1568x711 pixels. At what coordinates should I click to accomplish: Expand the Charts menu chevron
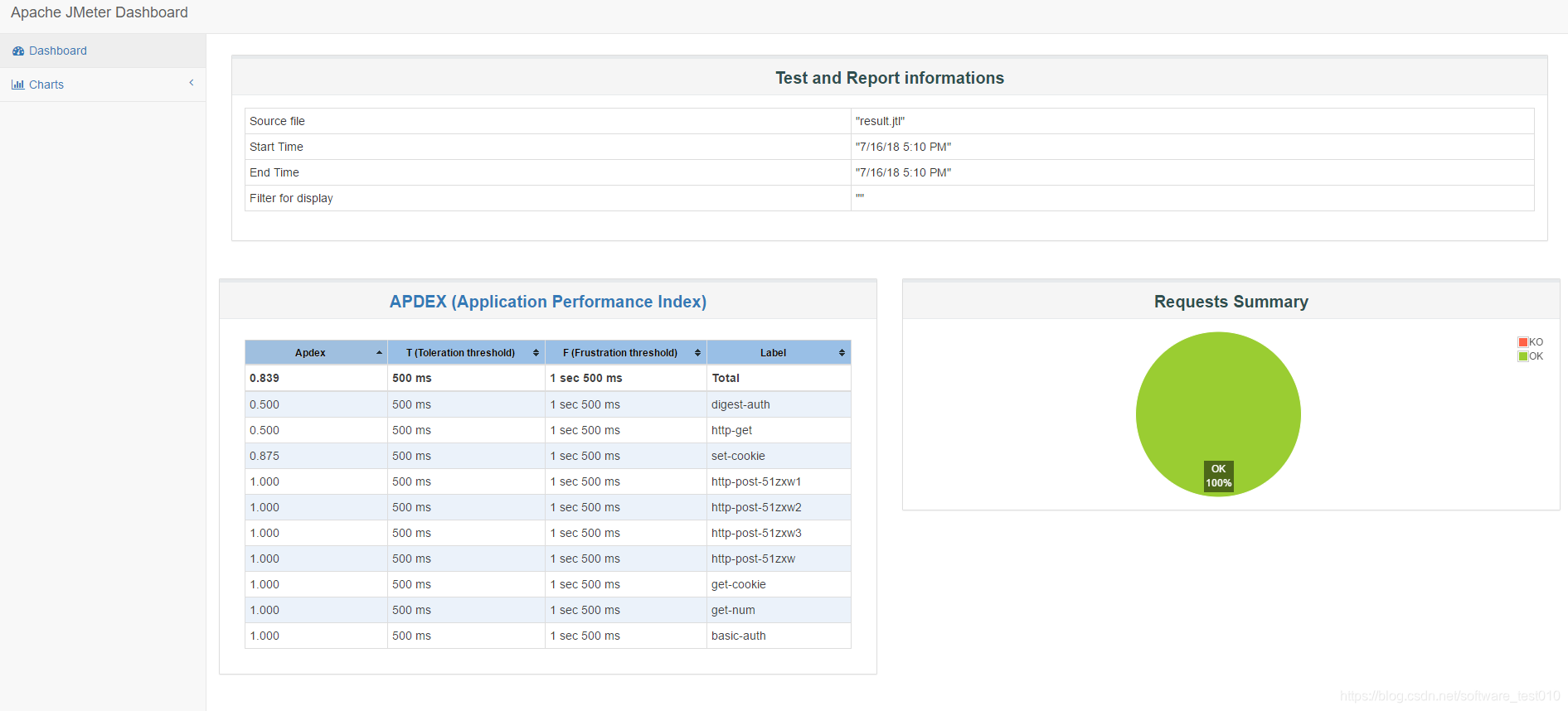click(192, 83)
